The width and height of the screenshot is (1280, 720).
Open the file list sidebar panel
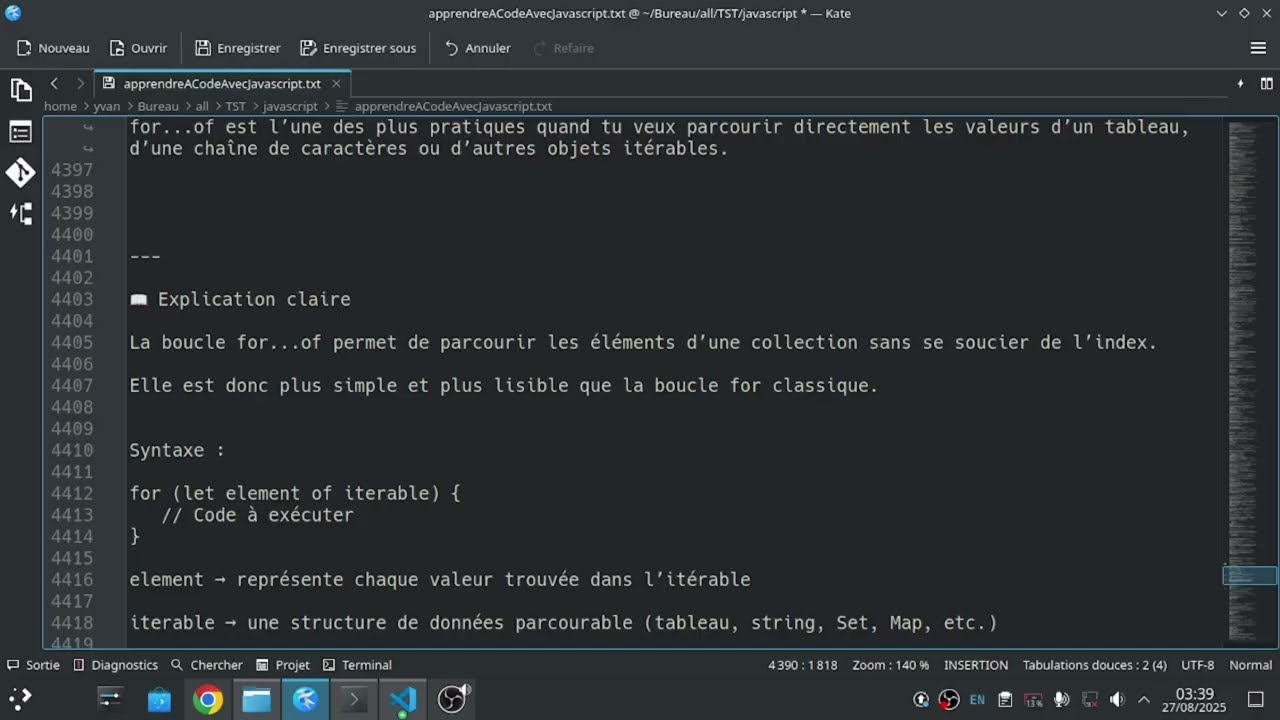(21, 132)
